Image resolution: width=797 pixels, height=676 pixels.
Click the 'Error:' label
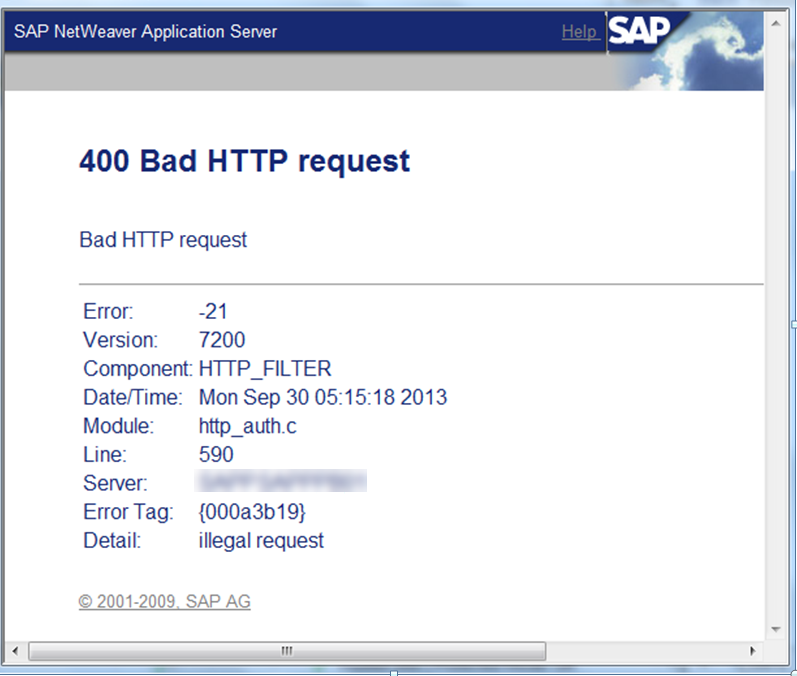click(x=108, y=312)
